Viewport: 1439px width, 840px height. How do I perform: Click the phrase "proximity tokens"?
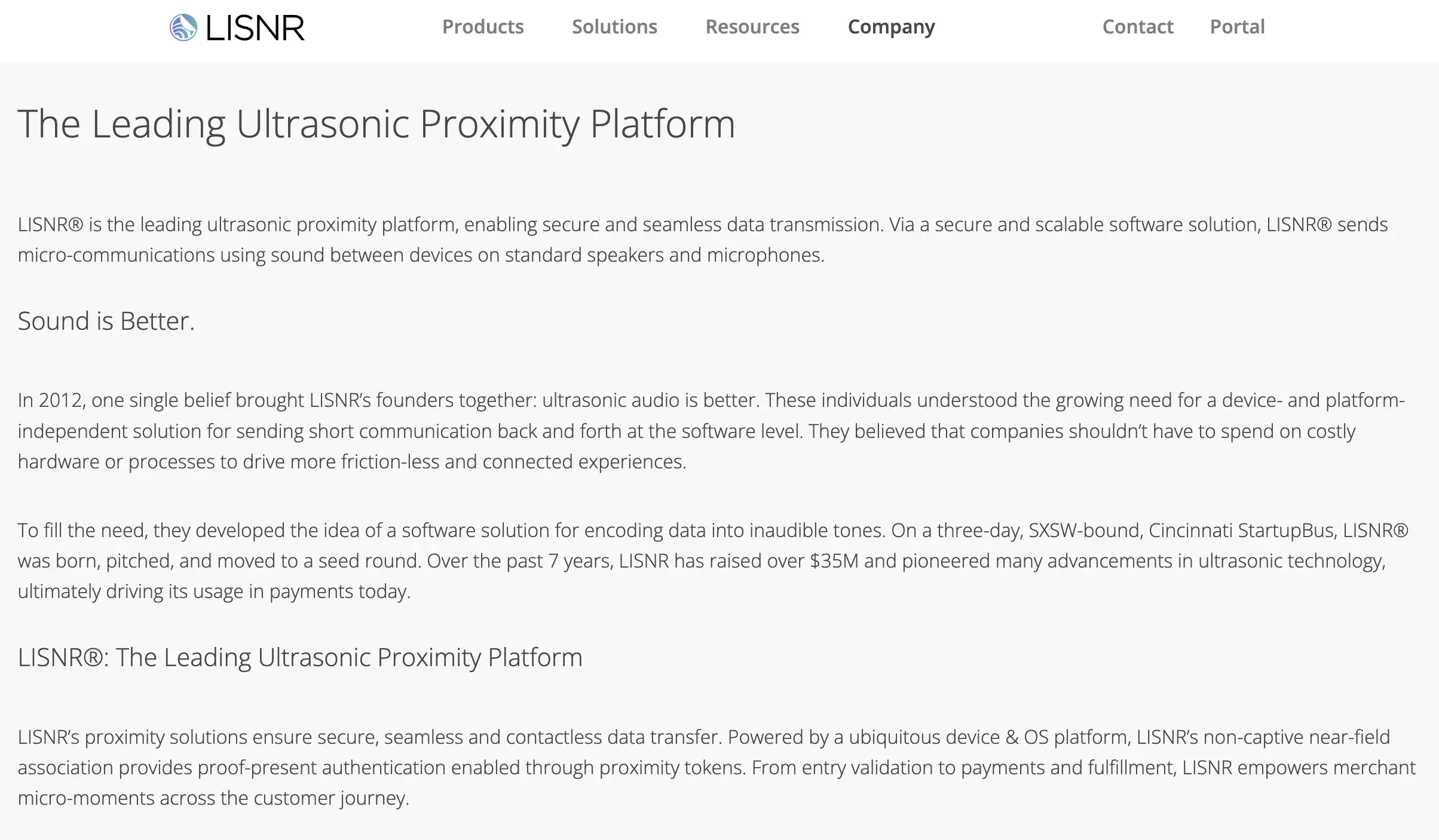pos(672,768)
